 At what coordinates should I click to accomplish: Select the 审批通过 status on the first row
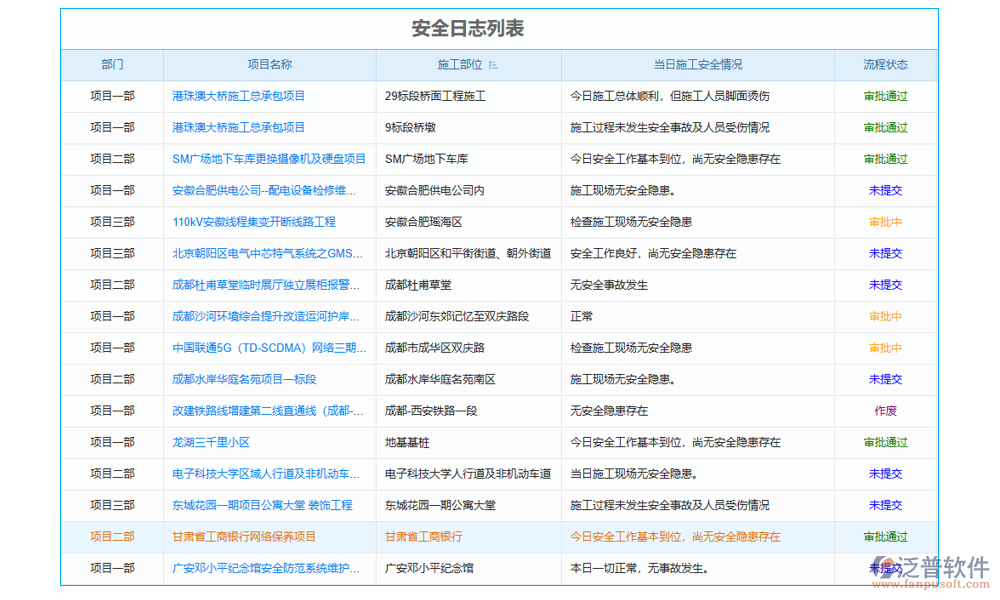point(885,96)
